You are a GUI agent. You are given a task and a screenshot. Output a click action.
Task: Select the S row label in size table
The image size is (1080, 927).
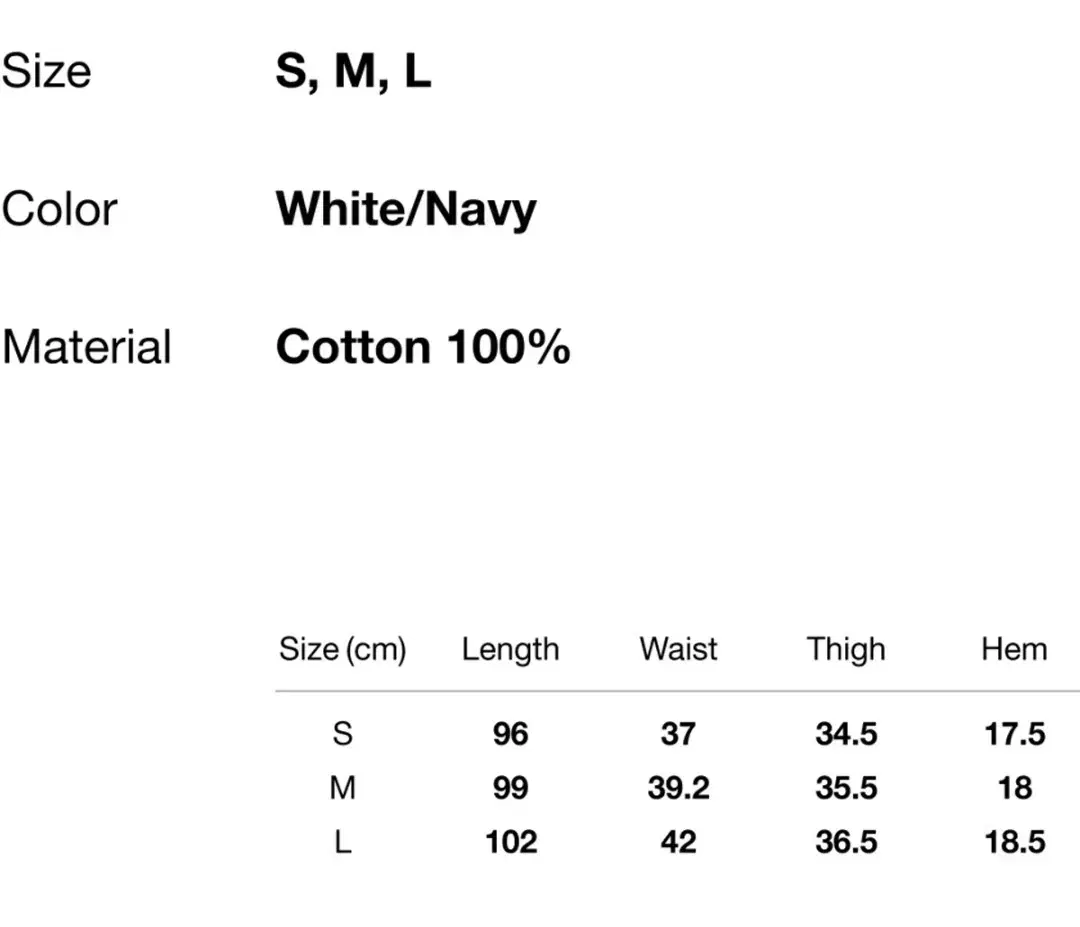342,733
